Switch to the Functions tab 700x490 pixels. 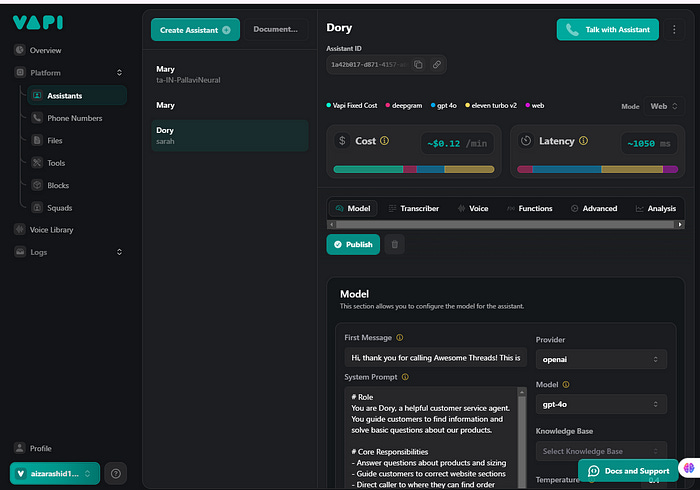529,208
